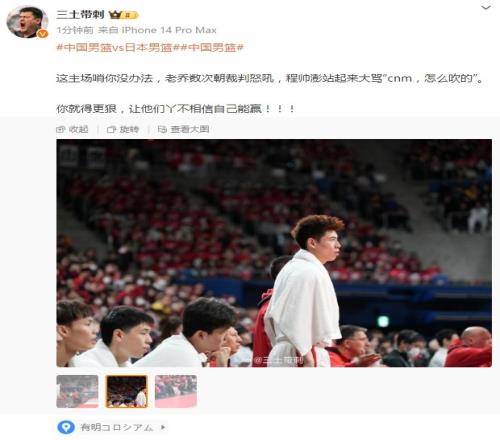
Task: Open the poster's profile avatar
Action: click(27, 22)
